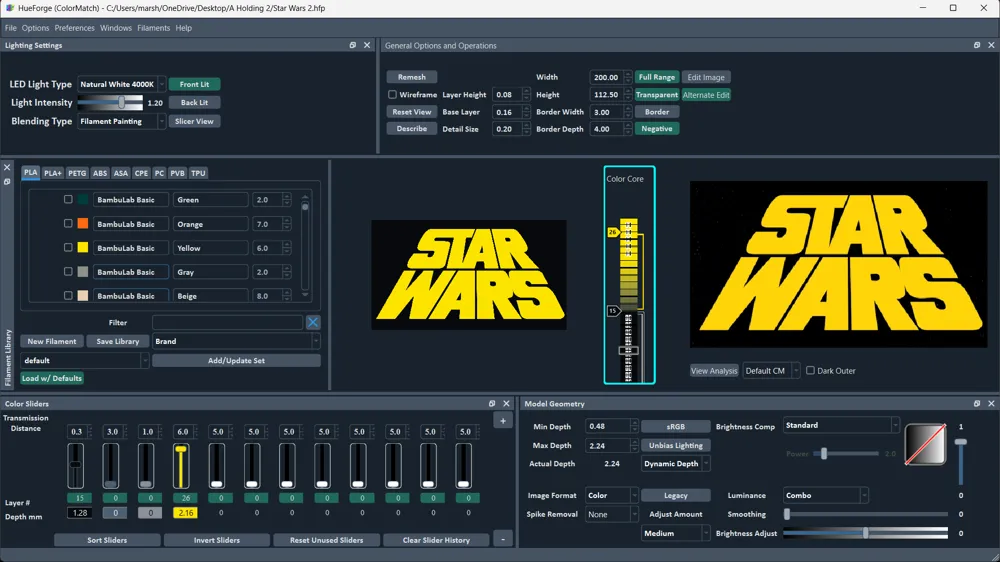Open the Brand sort dropdown

click(x=236, y=341)
